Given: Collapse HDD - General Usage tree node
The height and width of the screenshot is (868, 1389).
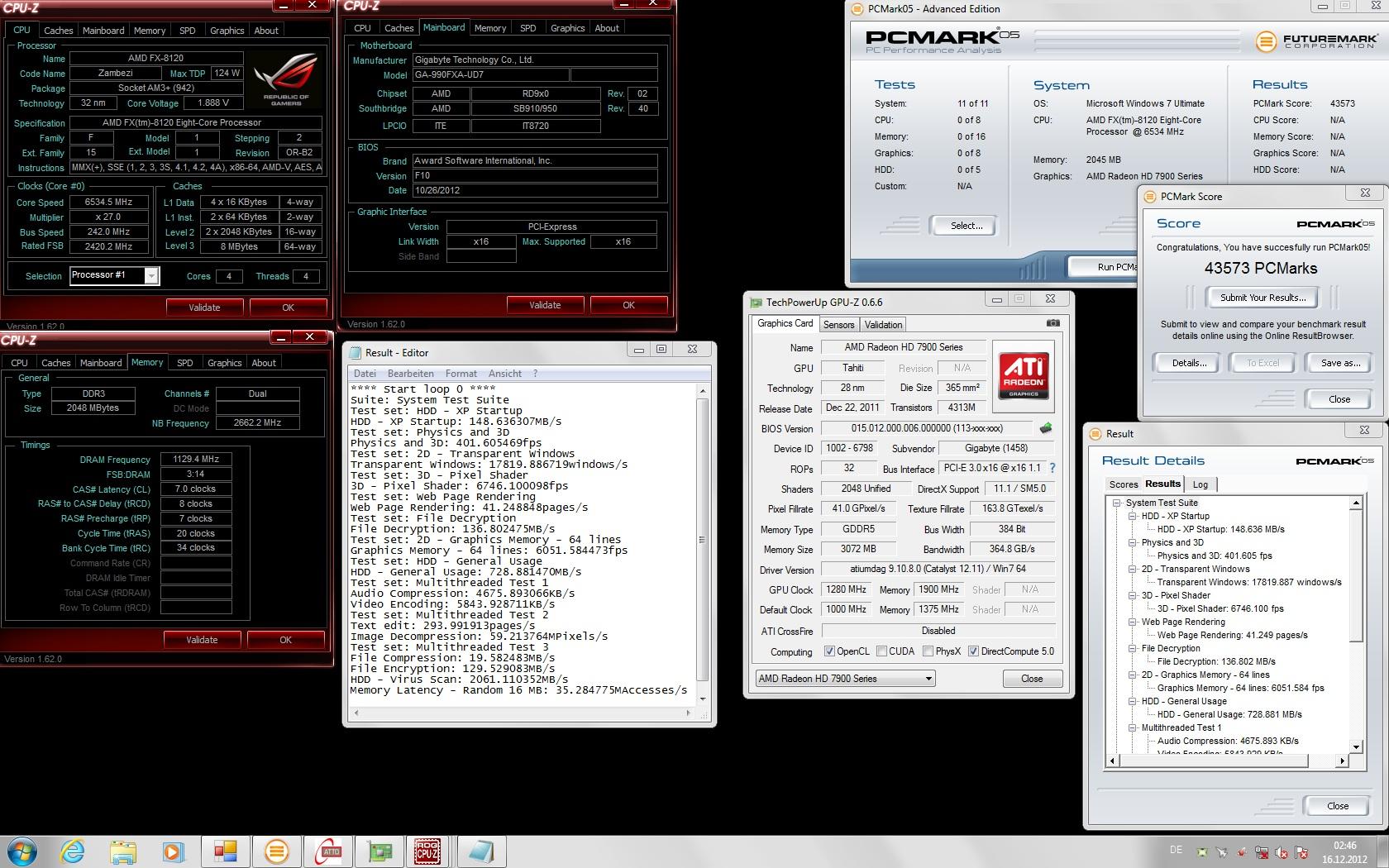Looking at the screenshot, I should click(1133, 701).
